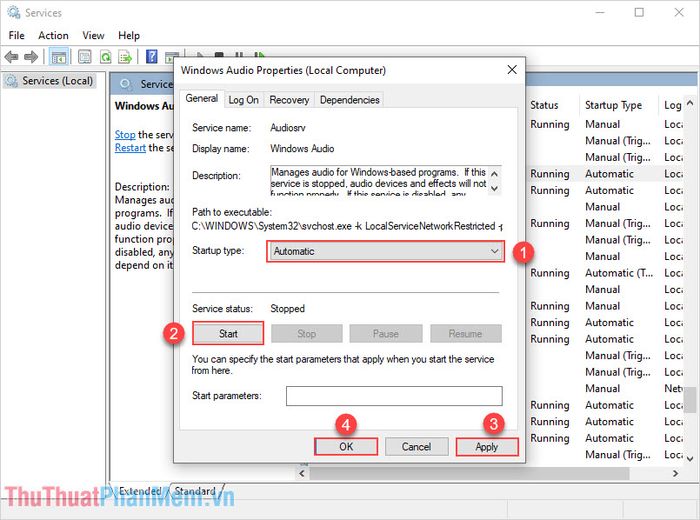The height and width of the screenshot is (520, 700).
Task: Toggle Show/Hide Console Tree toolbar icon
Action: pyautogui.click(x=59, y=57)
